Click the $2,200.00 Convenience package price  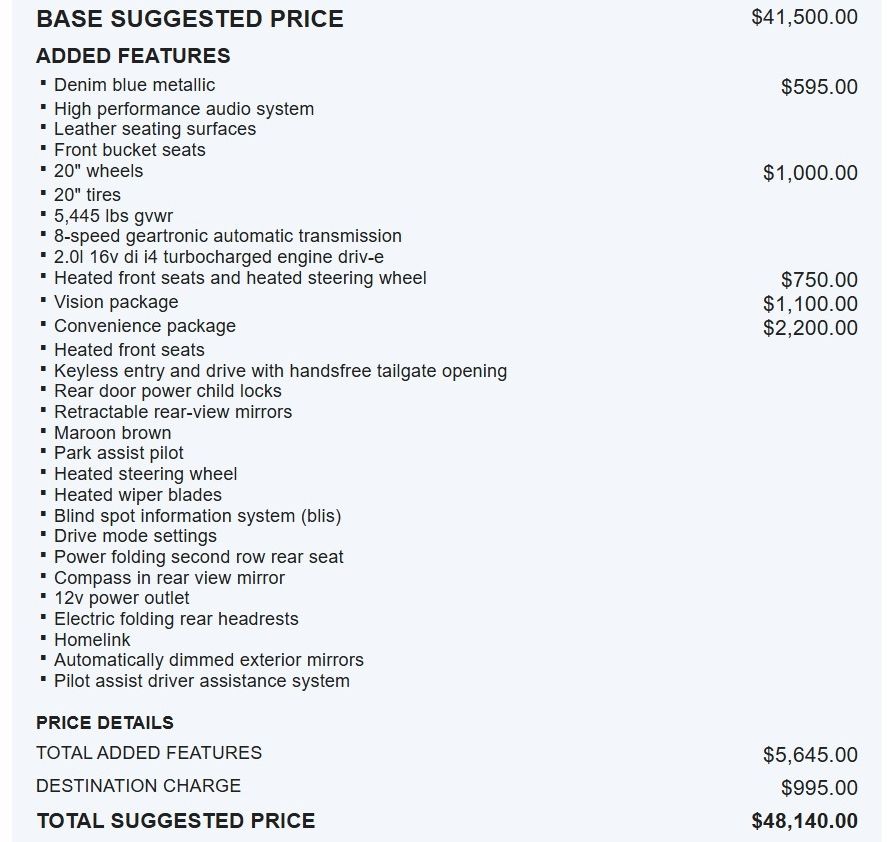tap(810, 328)
